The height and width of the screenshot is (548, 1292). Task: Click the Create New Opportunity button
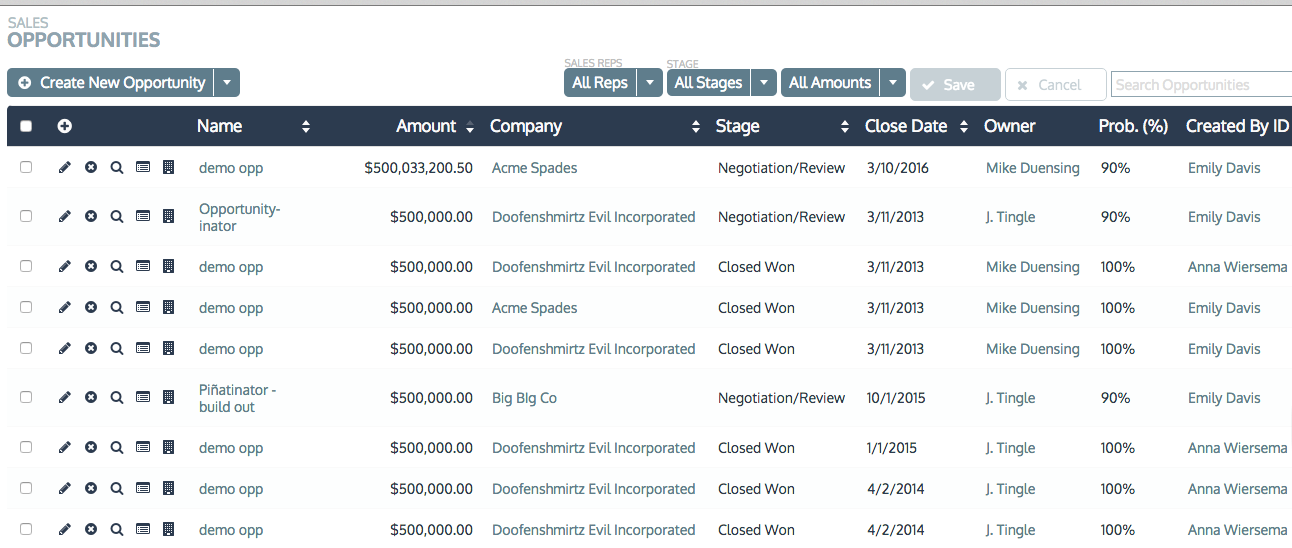(112, 83)
